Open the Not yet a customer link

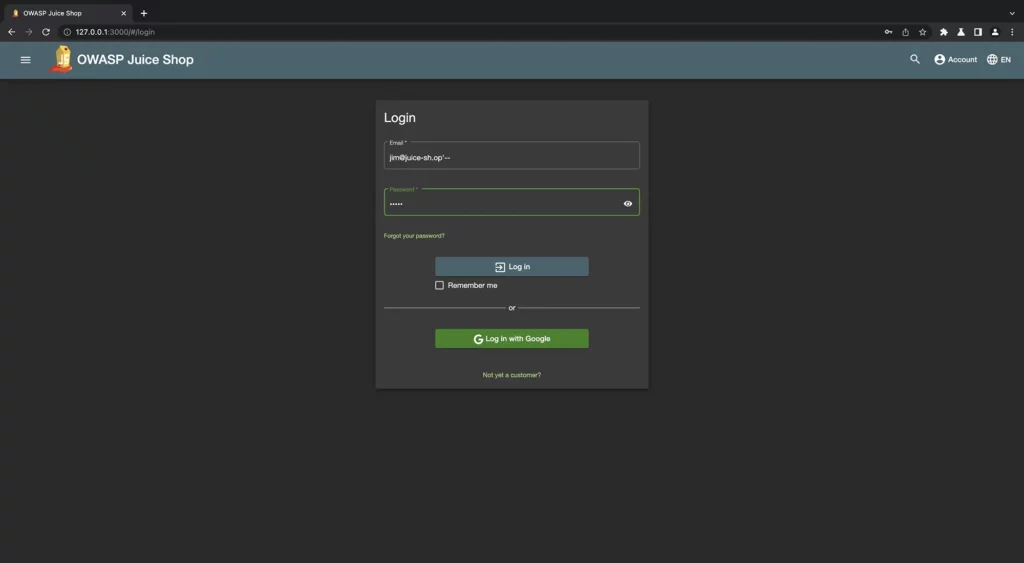511,375
